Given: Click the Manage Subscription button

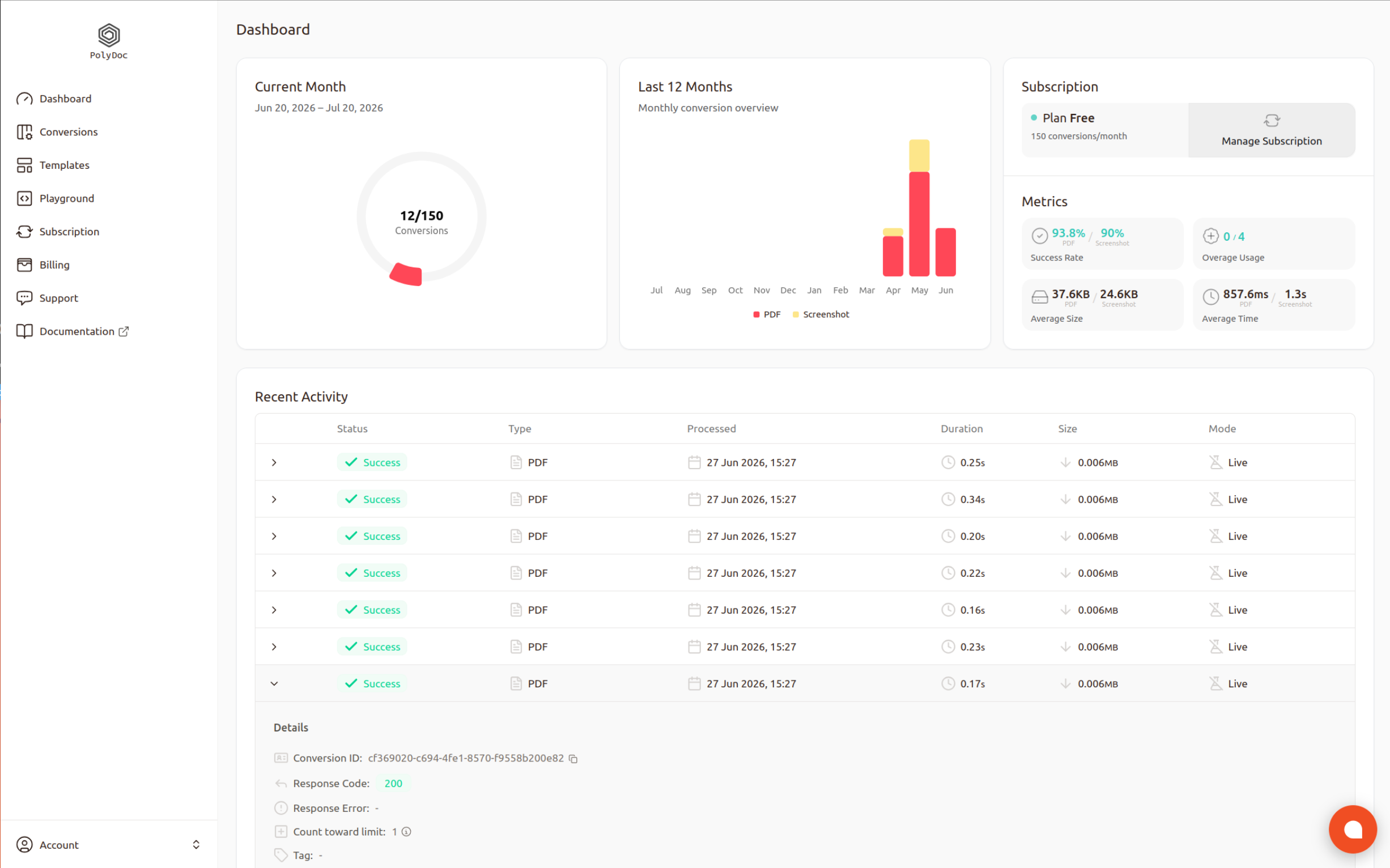Looking at the screenshot, I should tap(1271, 130).
